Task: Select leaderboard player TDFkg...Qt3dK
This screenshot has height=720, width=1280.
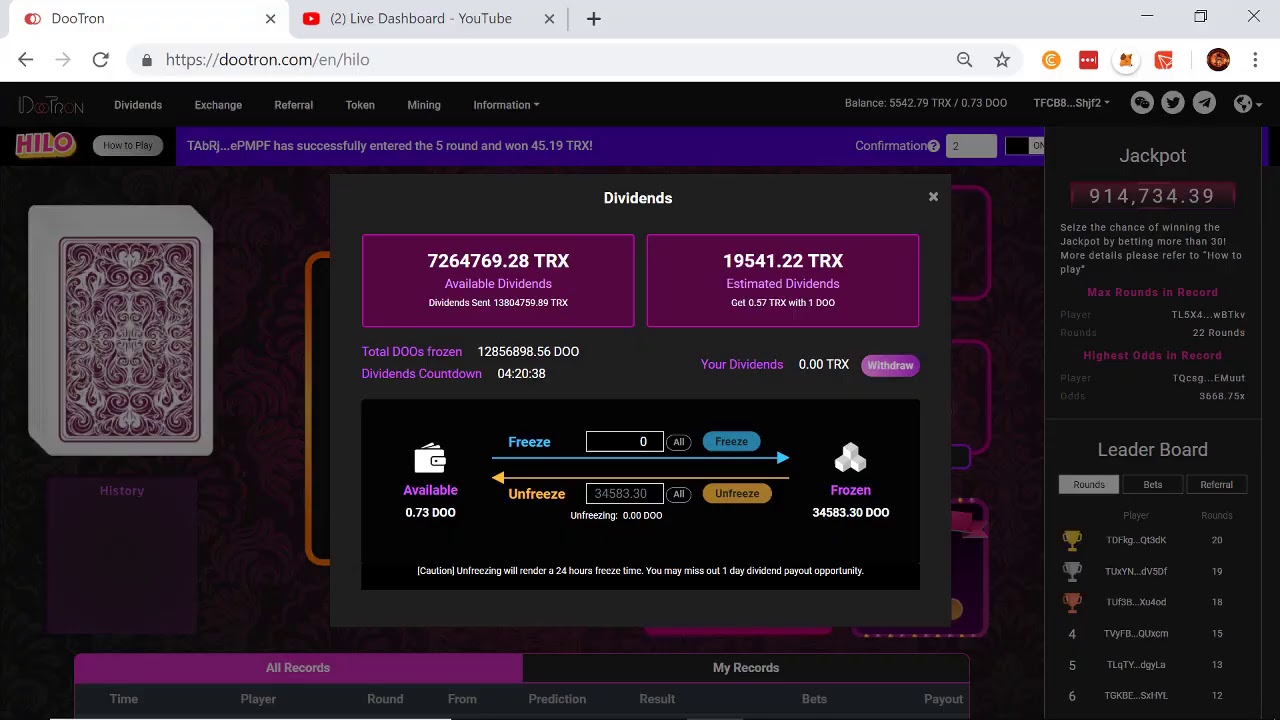Action: [1136, 540]
